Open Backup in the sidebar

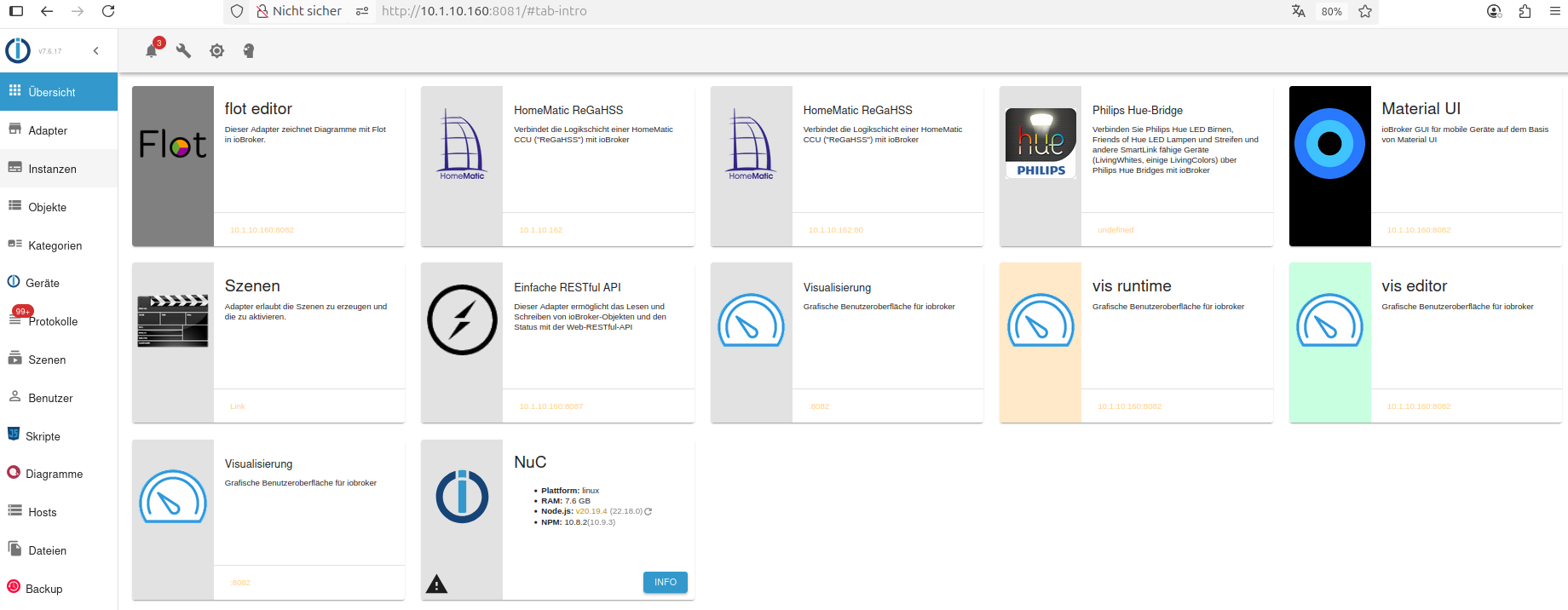[x=59, y=589]
